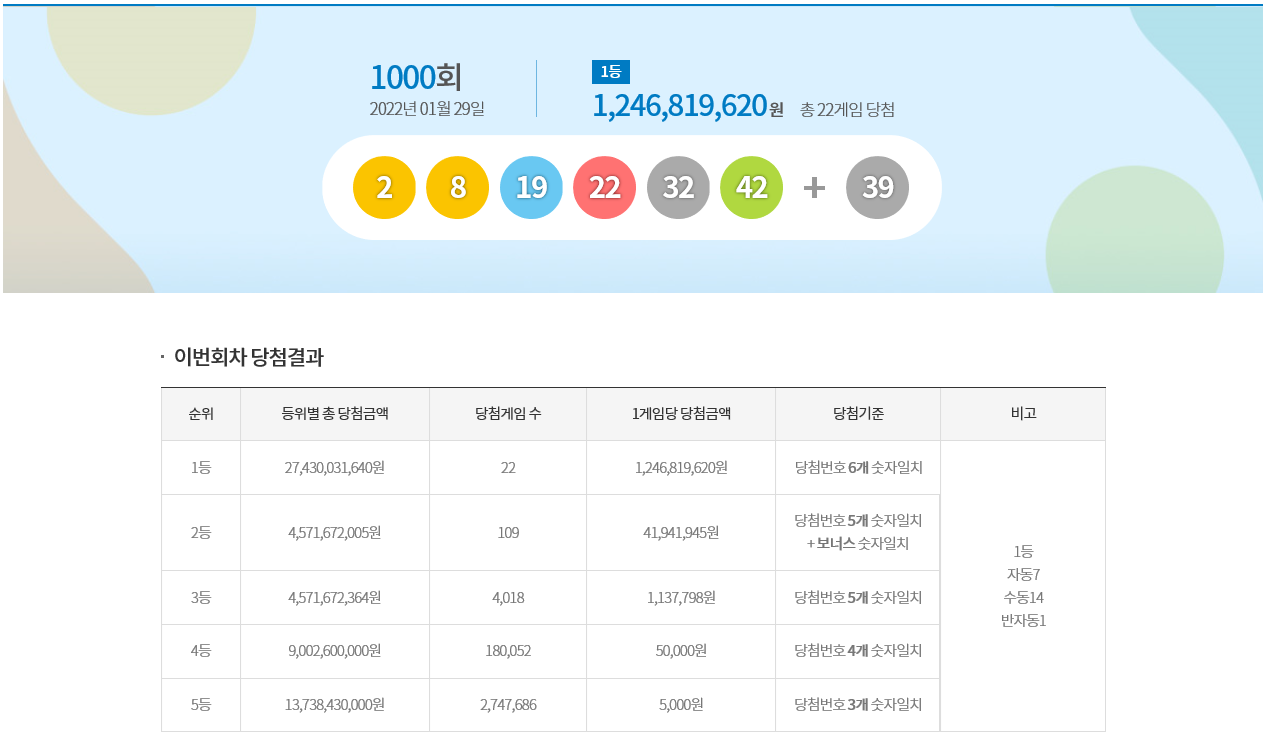Click the yellow number 2 lottery ball
The image size is (1267, 742).
[x=385, y=187]
